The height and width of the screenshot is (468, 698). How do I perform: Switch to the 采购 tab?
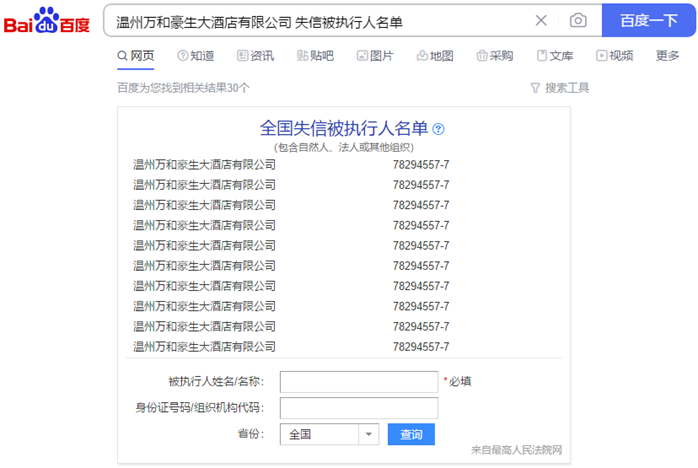click(495, 56)
